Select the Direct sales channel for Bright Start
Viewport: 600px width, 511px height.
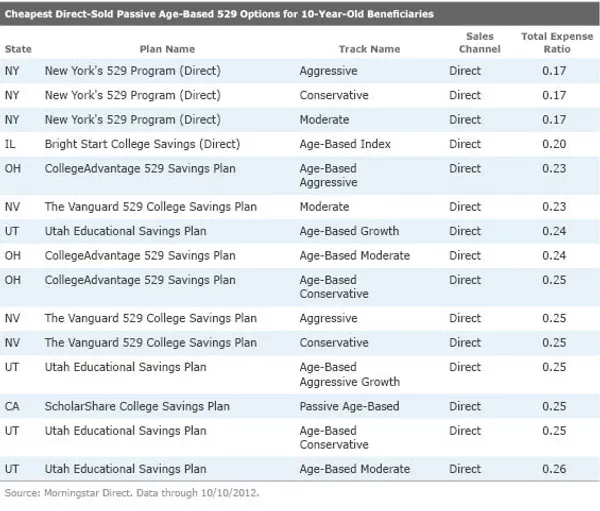pyautogui.click(x=465, y=144)
